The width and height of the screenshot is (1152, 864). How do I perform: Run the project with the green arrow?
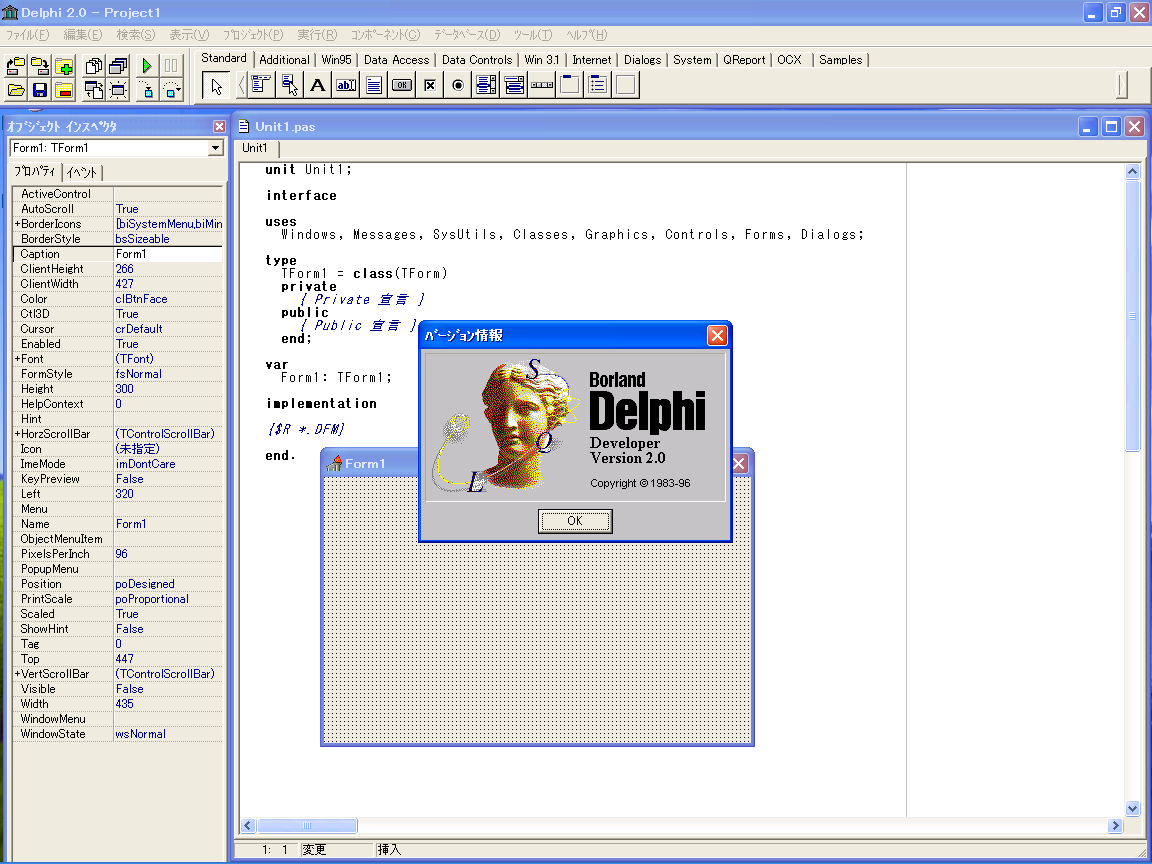click(x=145, y=63)
